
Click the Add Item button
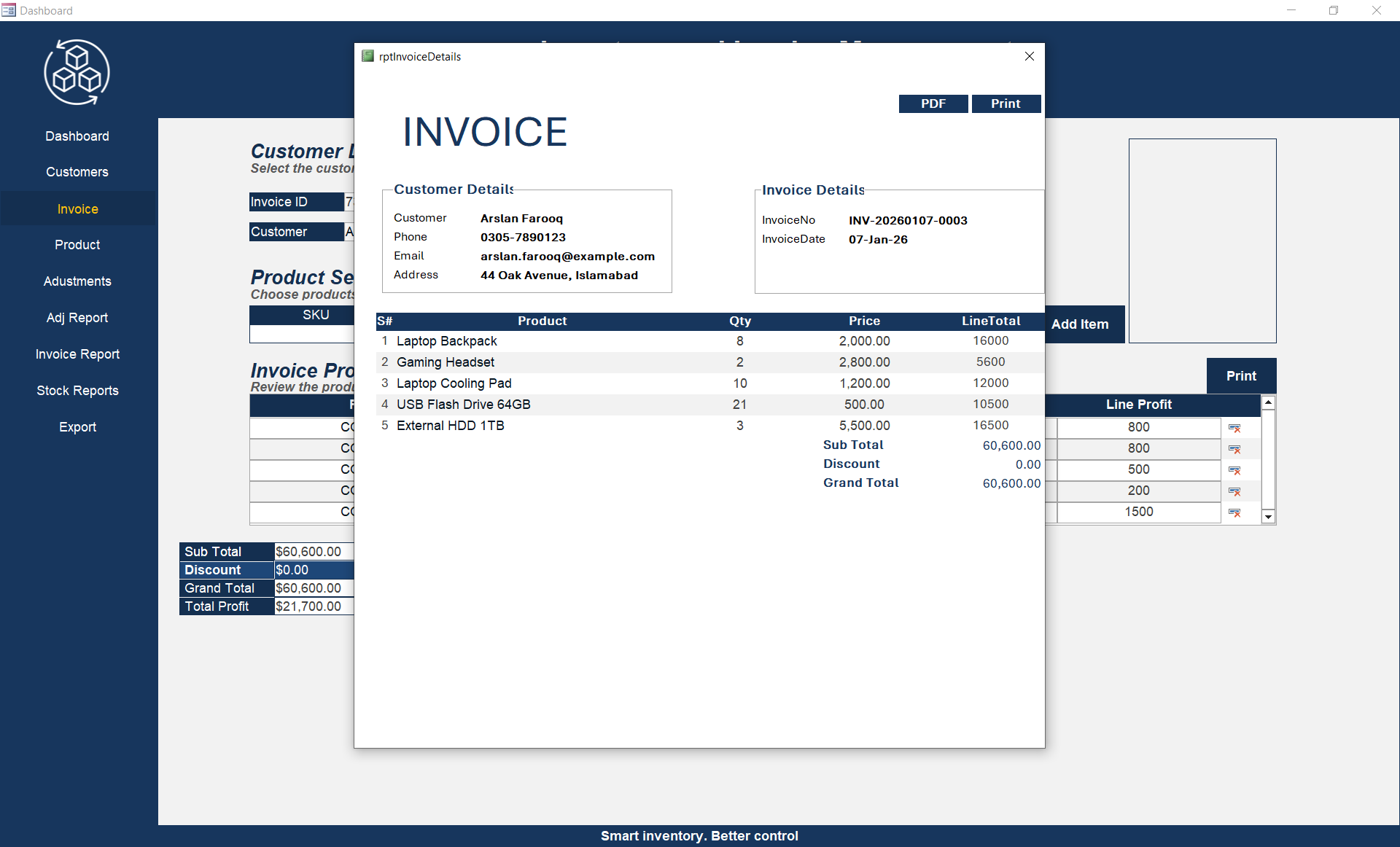click(1084, 324)
